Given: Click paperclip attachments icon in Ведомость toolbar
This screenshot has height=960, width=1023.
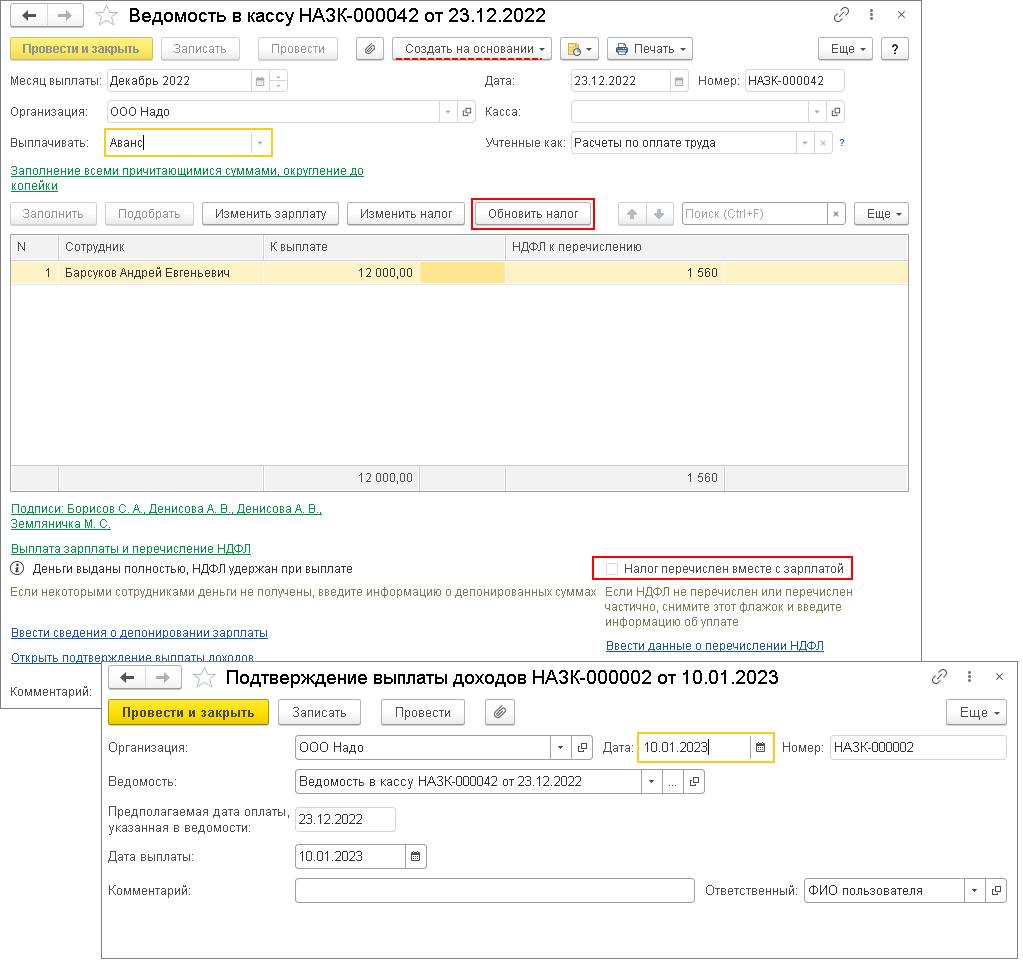Looking at the screenshot, I should click(x=370, y=49).
